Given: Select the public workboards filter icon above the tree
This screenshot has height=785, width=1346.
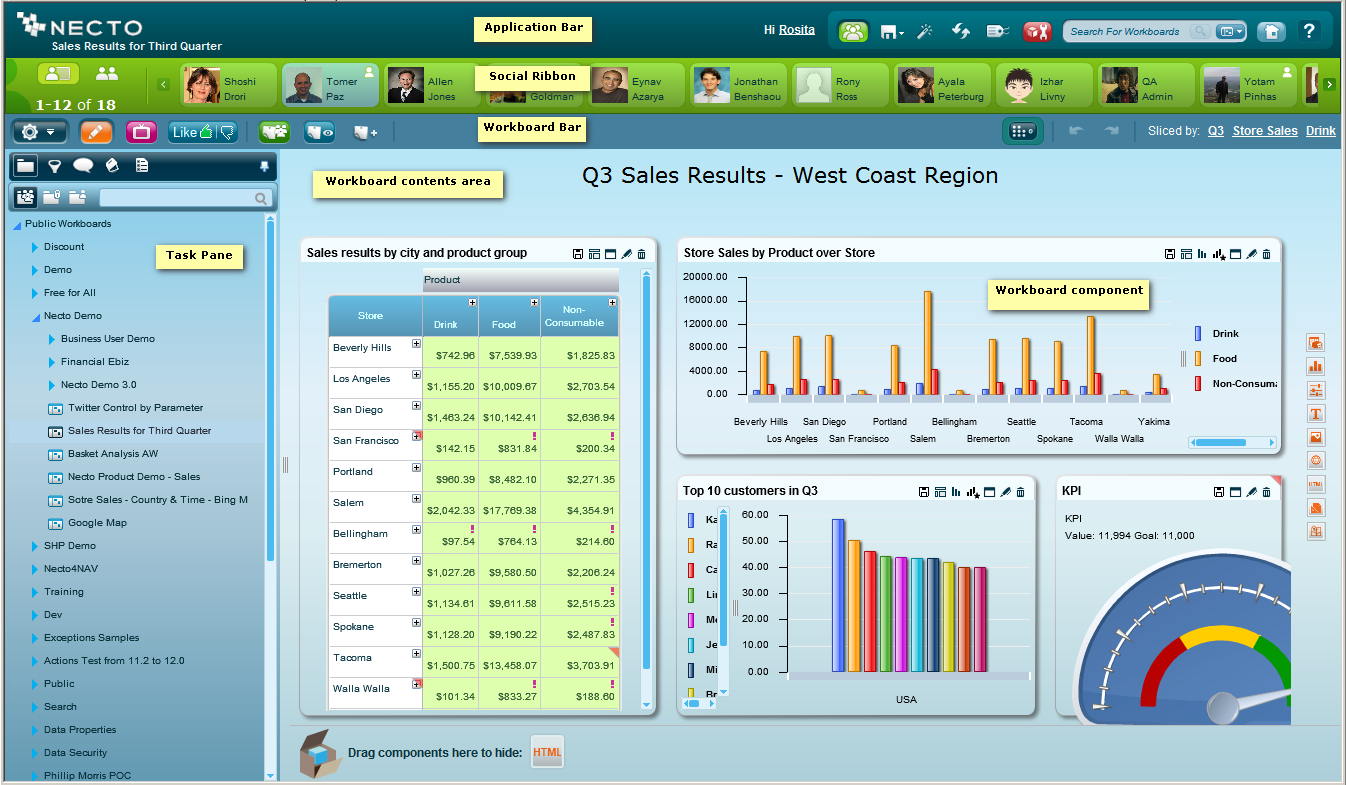Looking at the screenshot, I should (25, 197).
